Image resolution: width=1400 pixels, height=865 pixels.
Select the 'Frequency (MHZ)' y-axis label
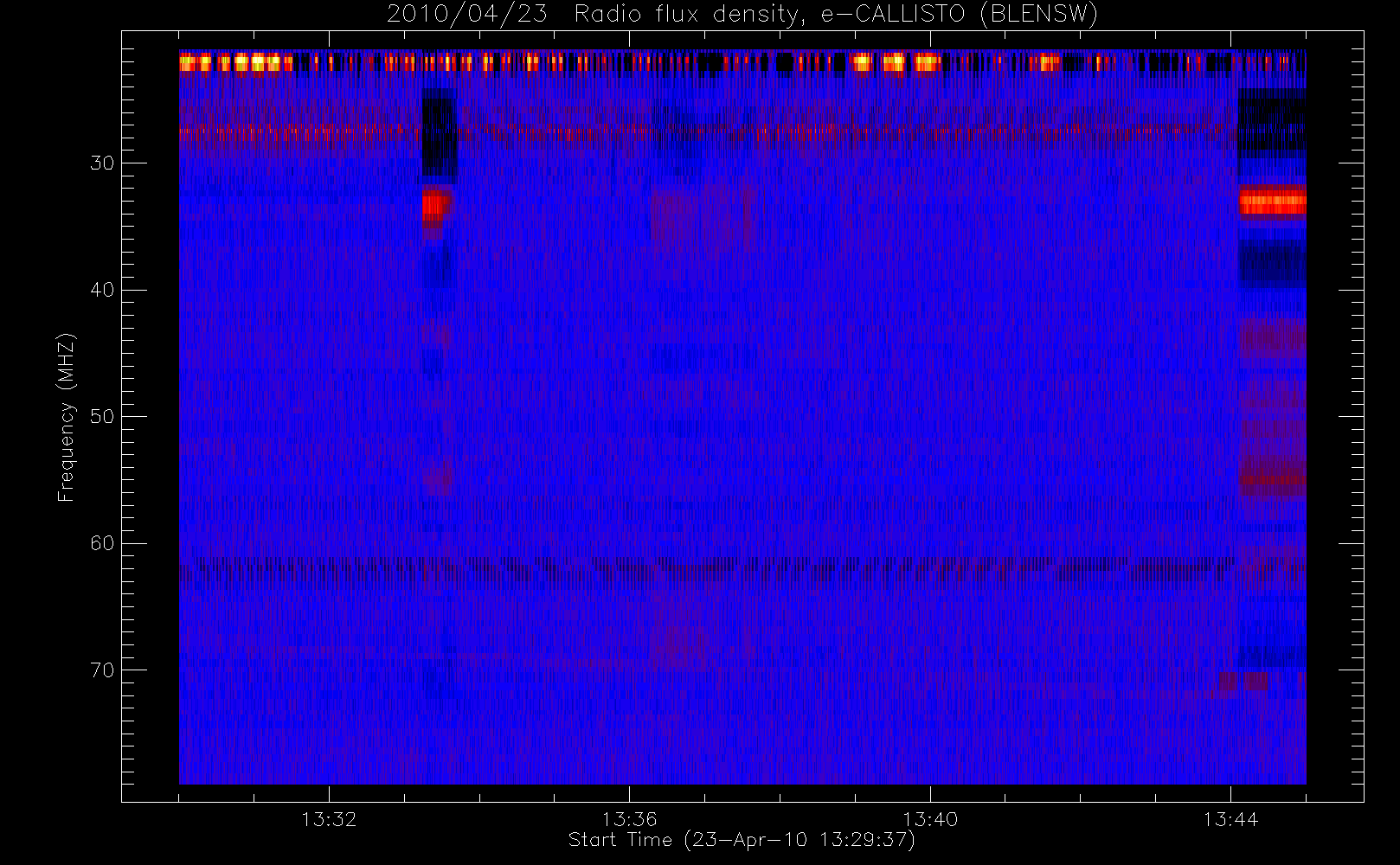(67, 417)
